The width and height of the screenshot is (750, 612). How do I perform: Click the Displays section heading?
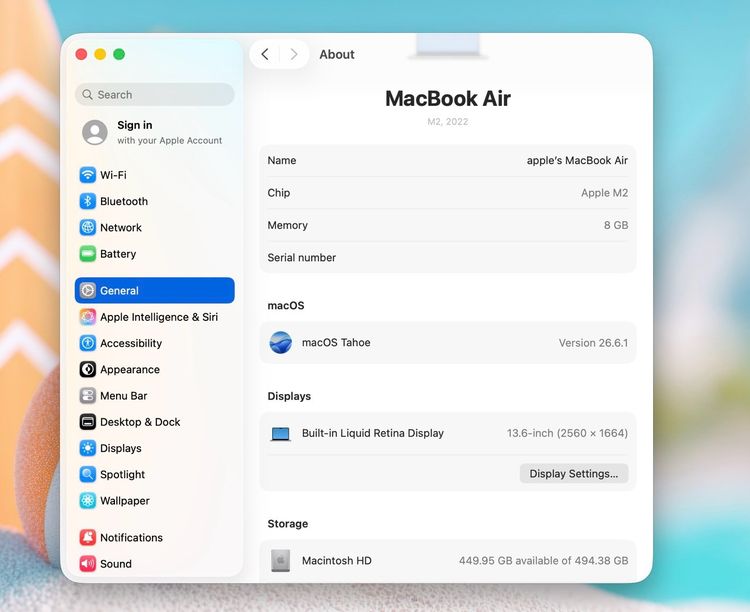tap(289, 396)
